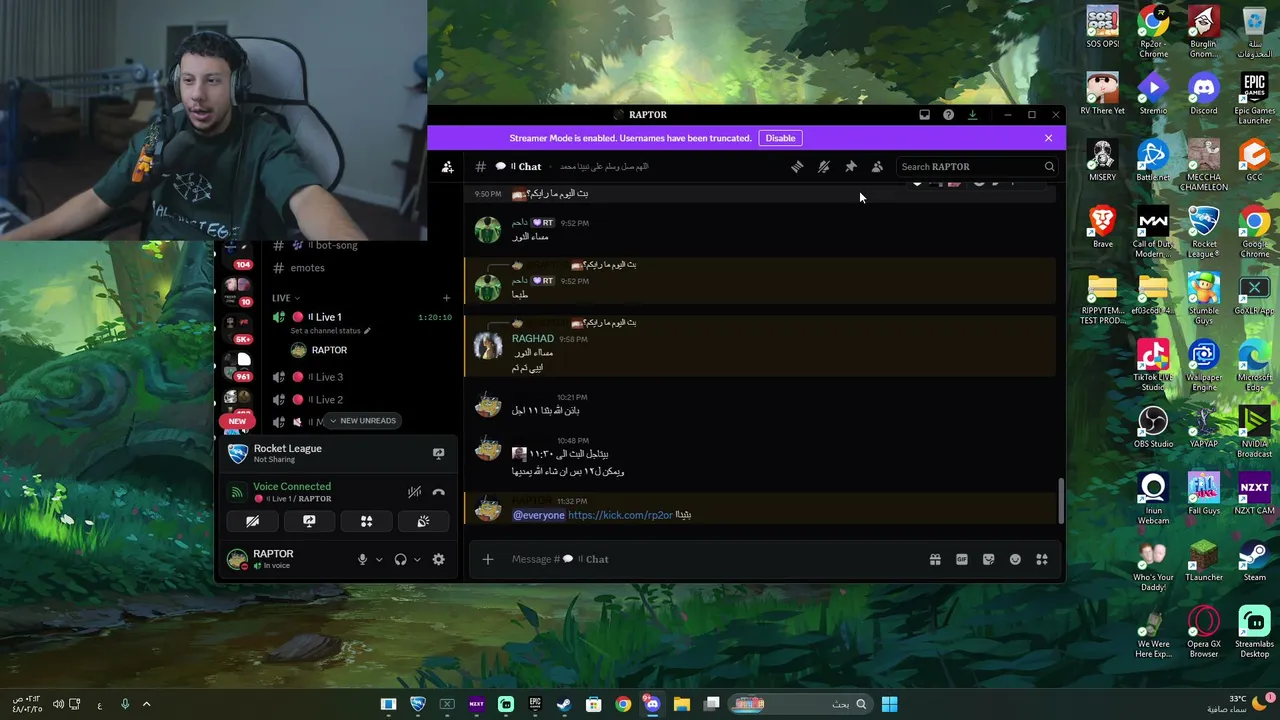Toggle noise suppression in voice panel

(414, 492)
